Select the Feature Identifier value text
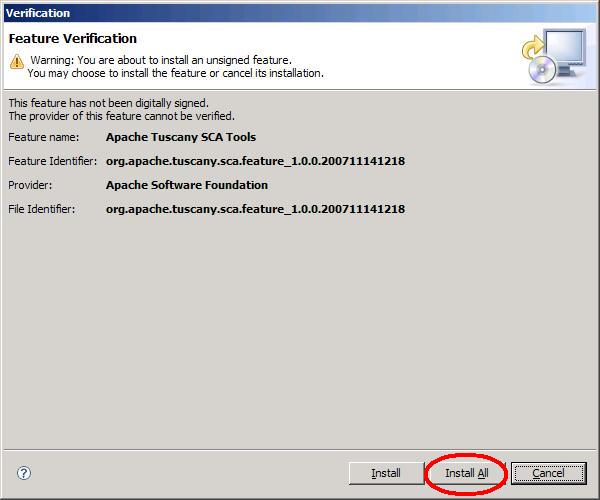The image size is (600, 500). tap(255, 161)
